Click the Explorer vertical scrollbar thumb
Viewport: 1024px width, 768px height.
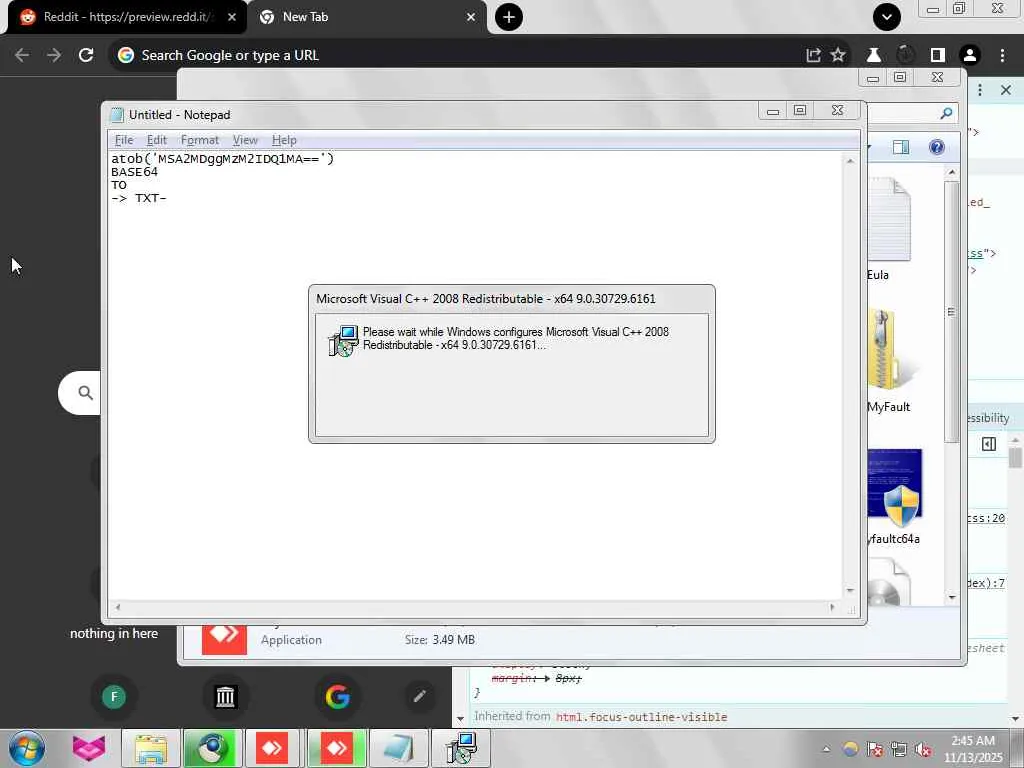point(952,312)
